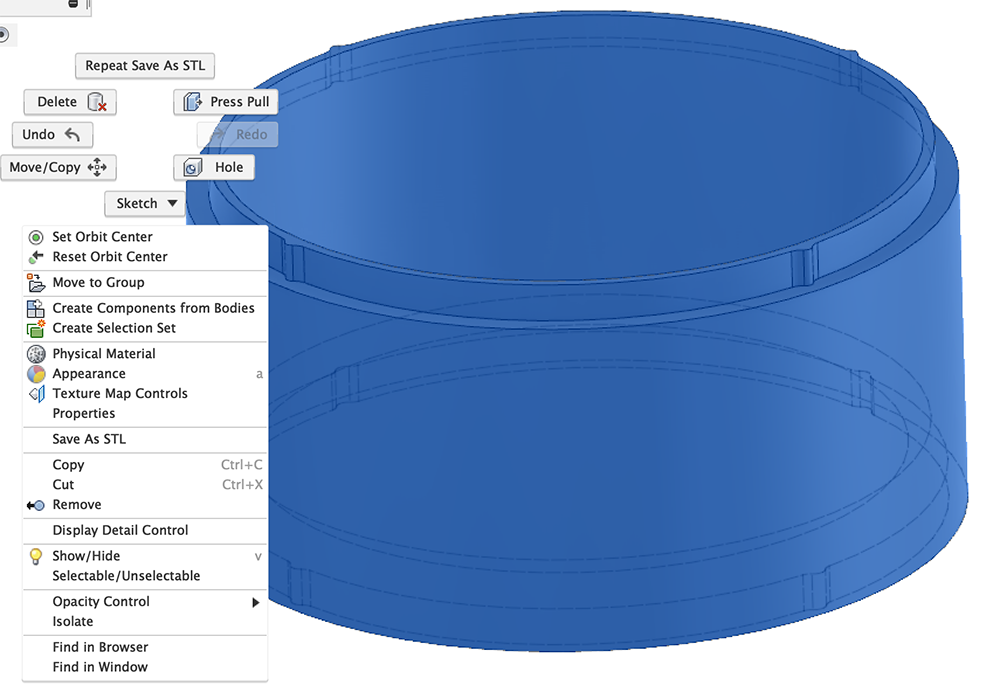Image resolution: width=1000 pixels, height=685 pixels.
Task: Click the Undo button
Action: (x=52, y=135)
